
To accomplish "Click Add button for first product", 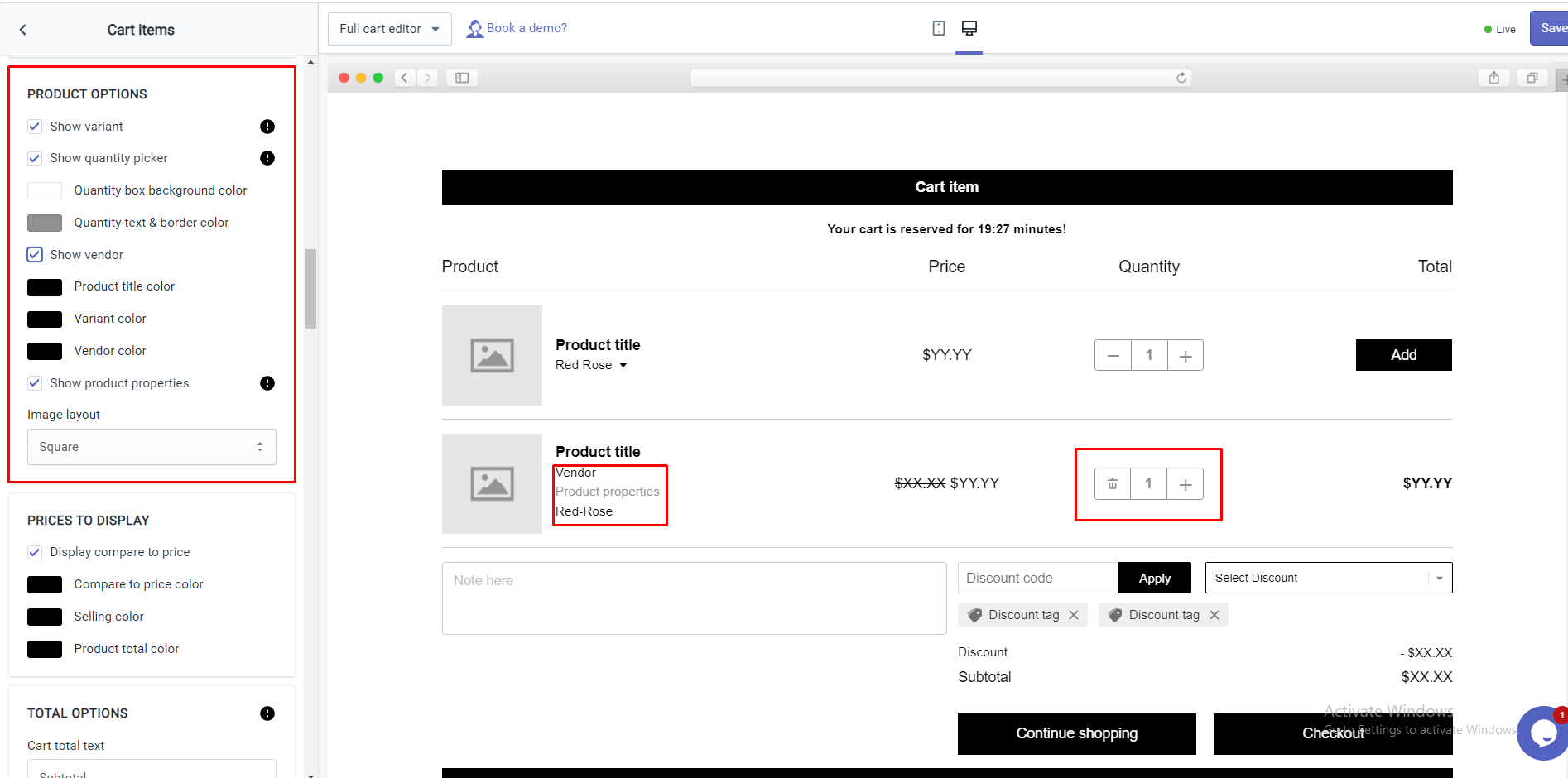I will 1404,355.
